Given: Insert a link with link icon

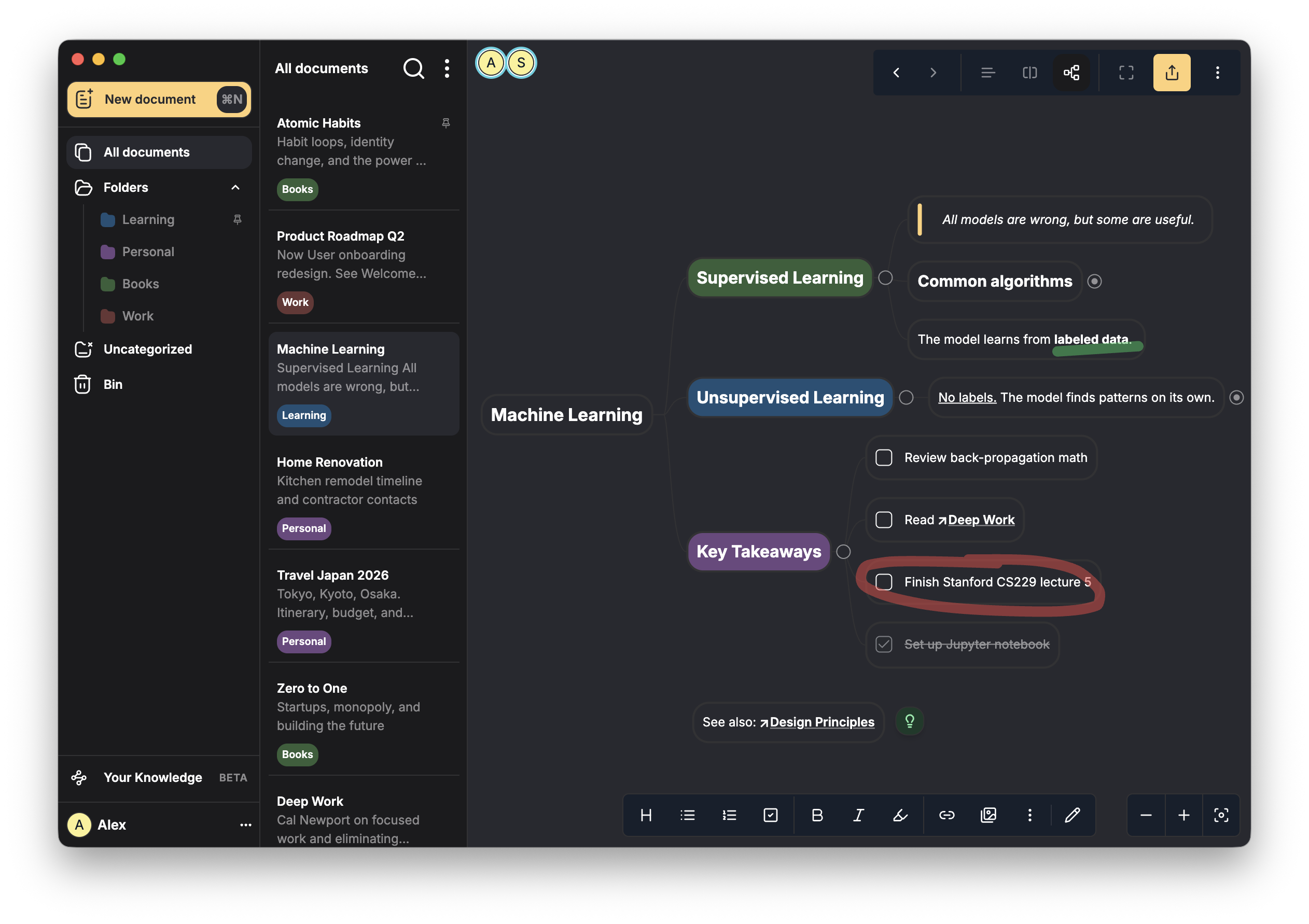Looking at the screenshot, I should click(947, 815).
